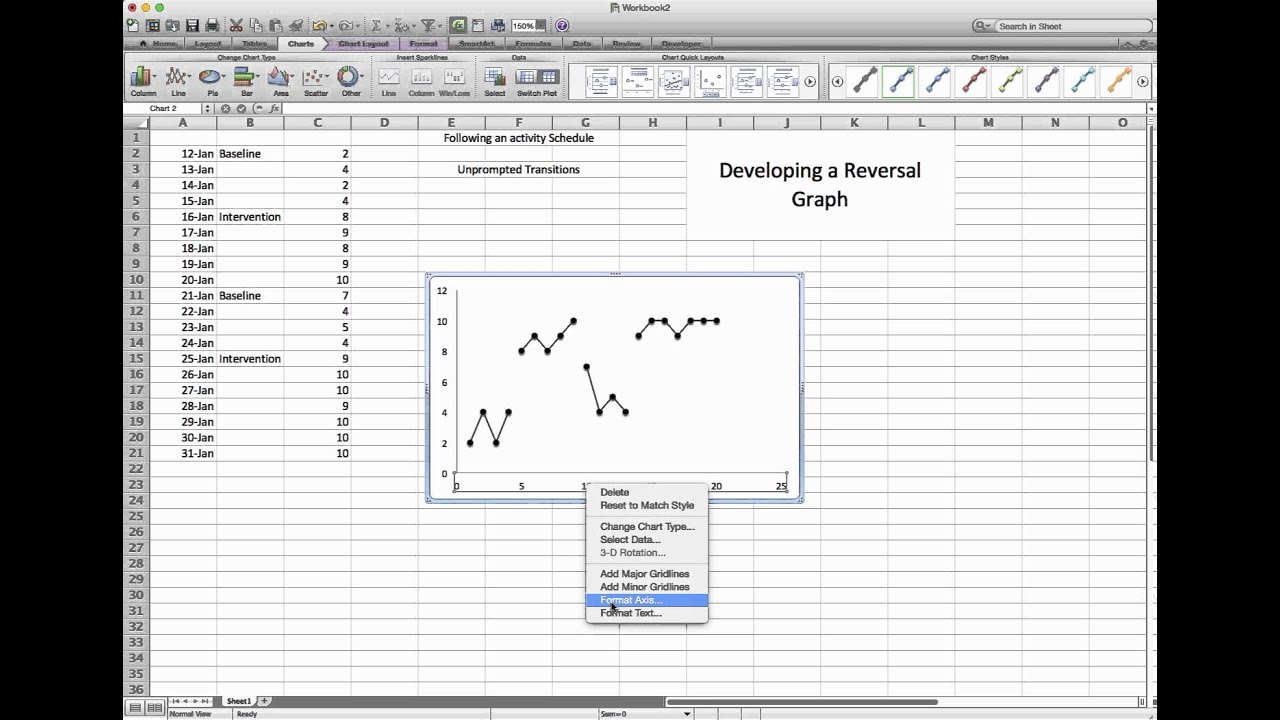
Task: Select cell B6 containing Intervention
Action: pos(250,217)
